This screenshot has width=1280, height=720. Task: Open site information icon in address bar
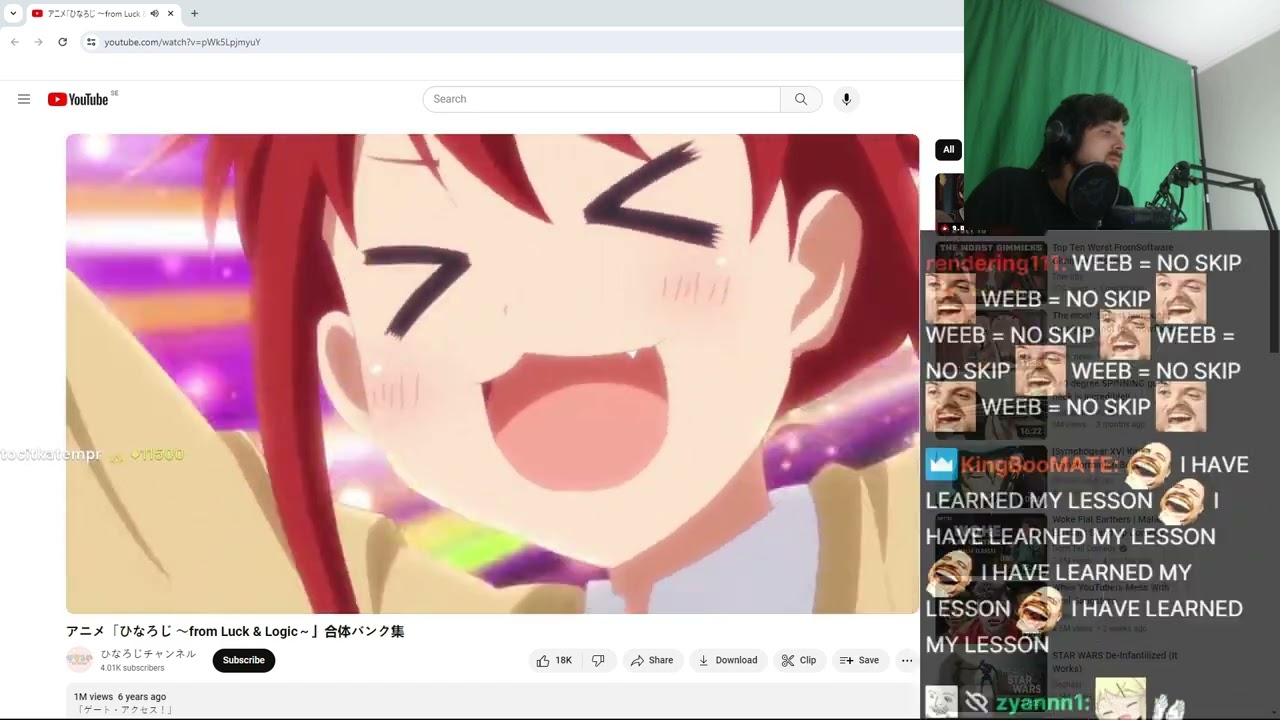coord(91,42)
